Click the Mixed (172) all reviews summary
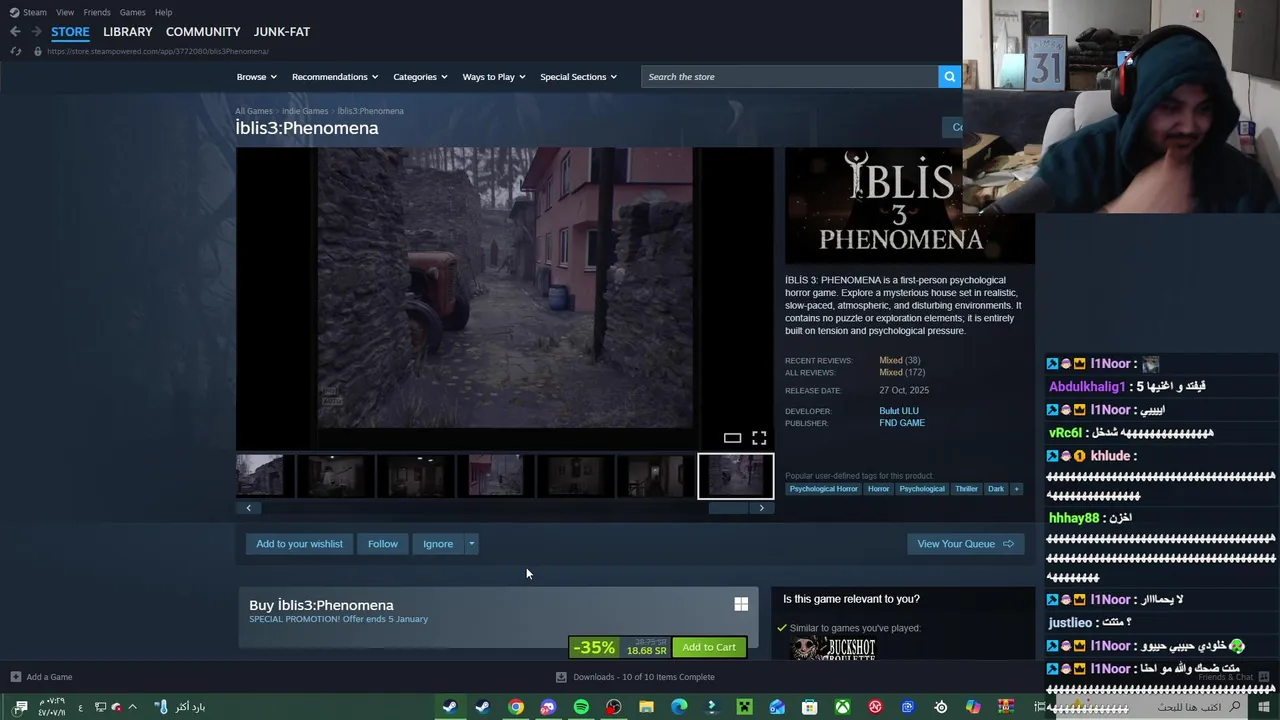Viewport: 1280px width, 720px height. (x=902, y=372)
